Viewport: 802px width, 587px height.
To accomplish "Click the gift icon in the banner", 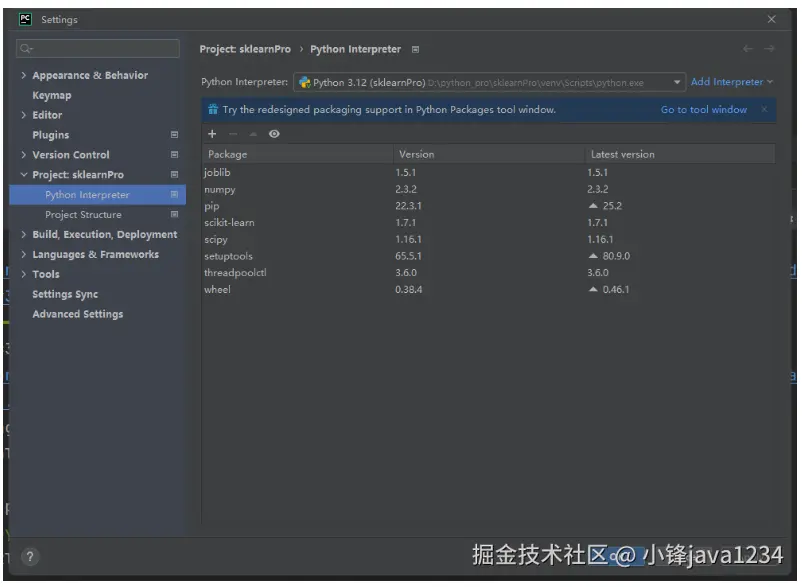I will click(x=213, y=109).
